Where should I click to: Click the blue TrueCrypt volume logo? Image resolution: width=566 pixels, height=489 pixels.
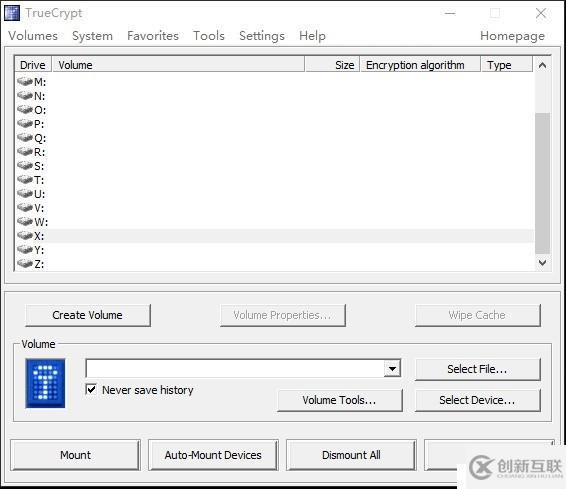coord(45,383)
